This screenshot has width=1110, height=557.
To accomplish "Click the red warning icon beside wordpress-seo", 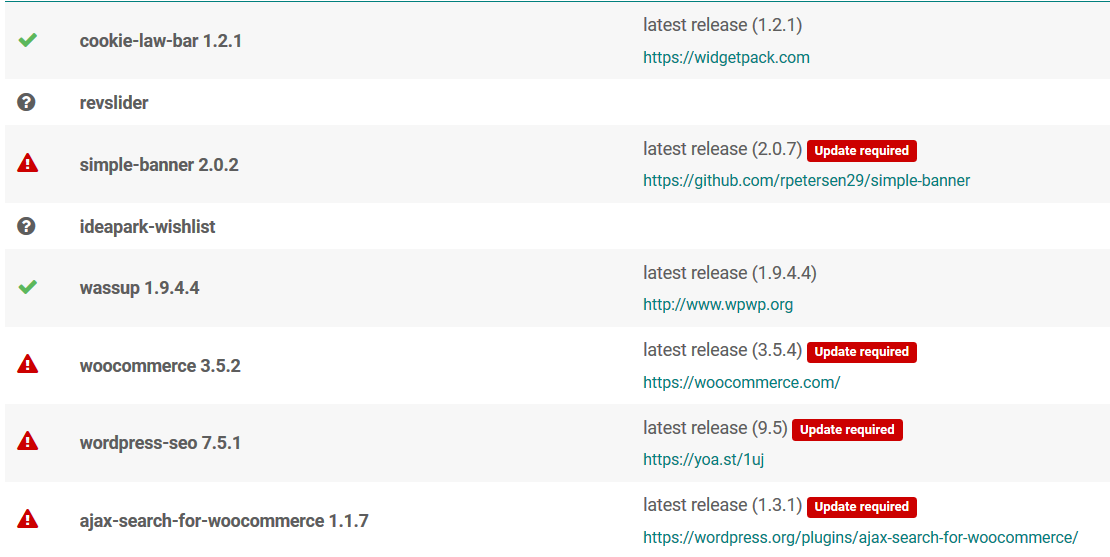I will (x=28, y=442).
